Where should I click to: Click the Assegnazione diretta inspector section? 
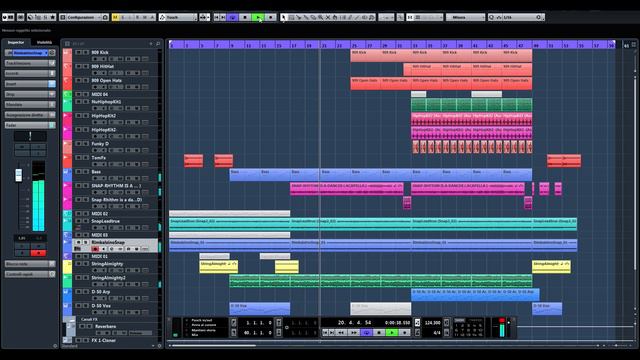pyautogui.click(x=30, y=115)
